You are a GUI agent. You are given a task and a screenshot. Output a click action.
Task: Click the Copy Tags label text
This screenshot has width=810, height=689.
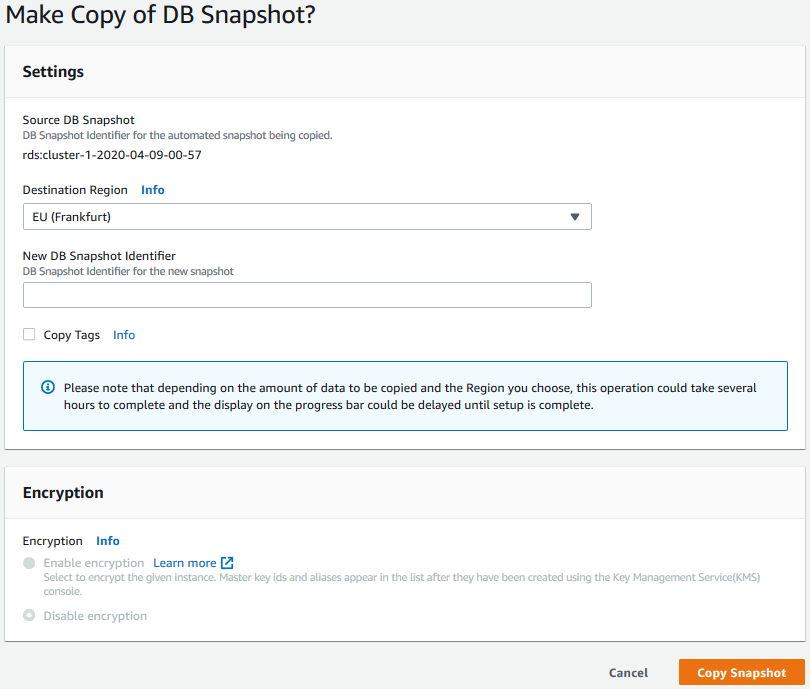[x=72, y=335]
